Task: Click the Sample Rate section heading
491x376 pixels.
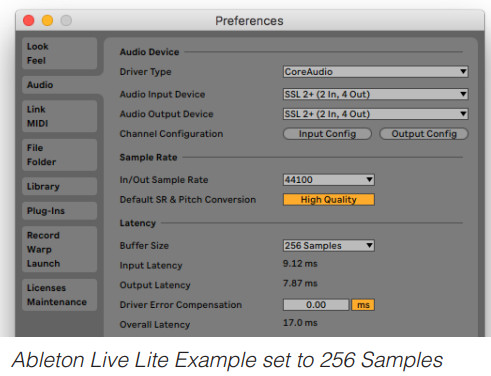Action: pyautogui.click(x=148, y=157)
